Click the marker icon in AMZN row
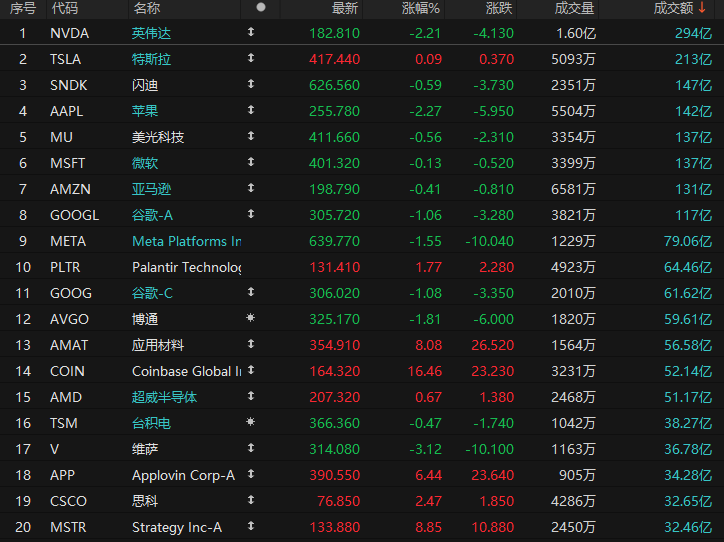This screenshot has width=724, height=542. pos(251,188)
